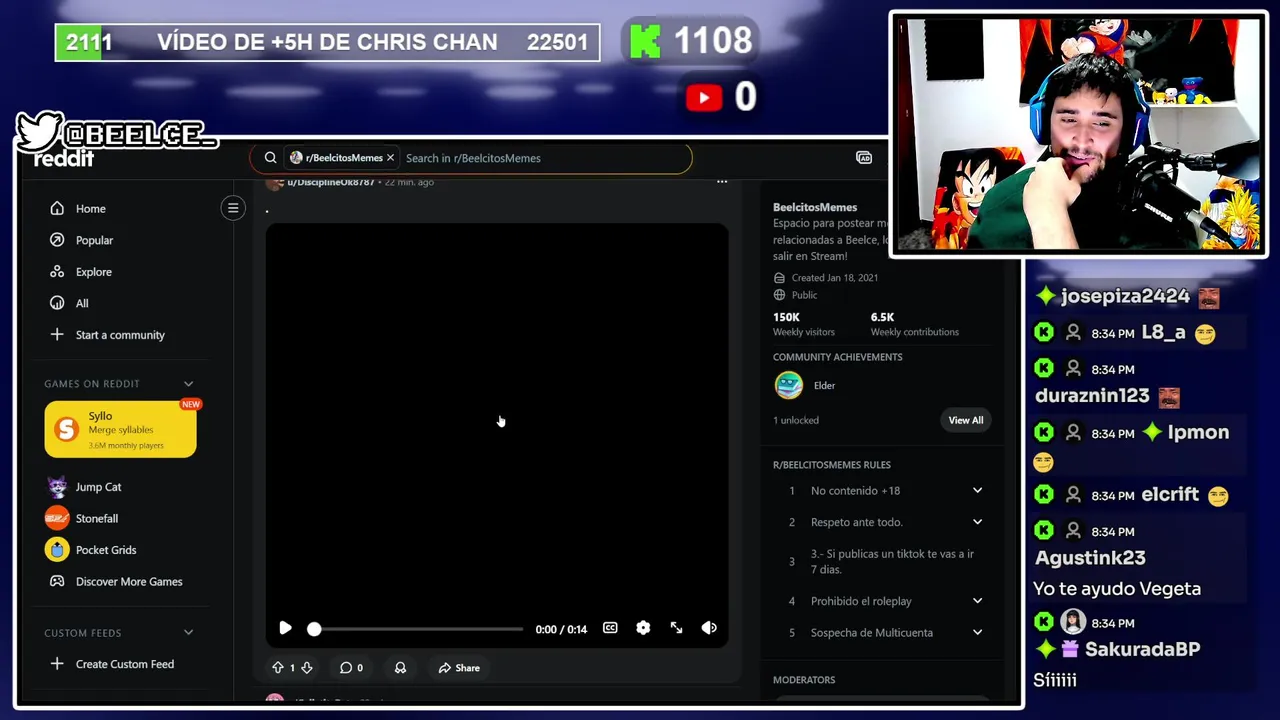
Task: Remove the r/BeelcitosMemes search filter chip
Action: [390, 158]
